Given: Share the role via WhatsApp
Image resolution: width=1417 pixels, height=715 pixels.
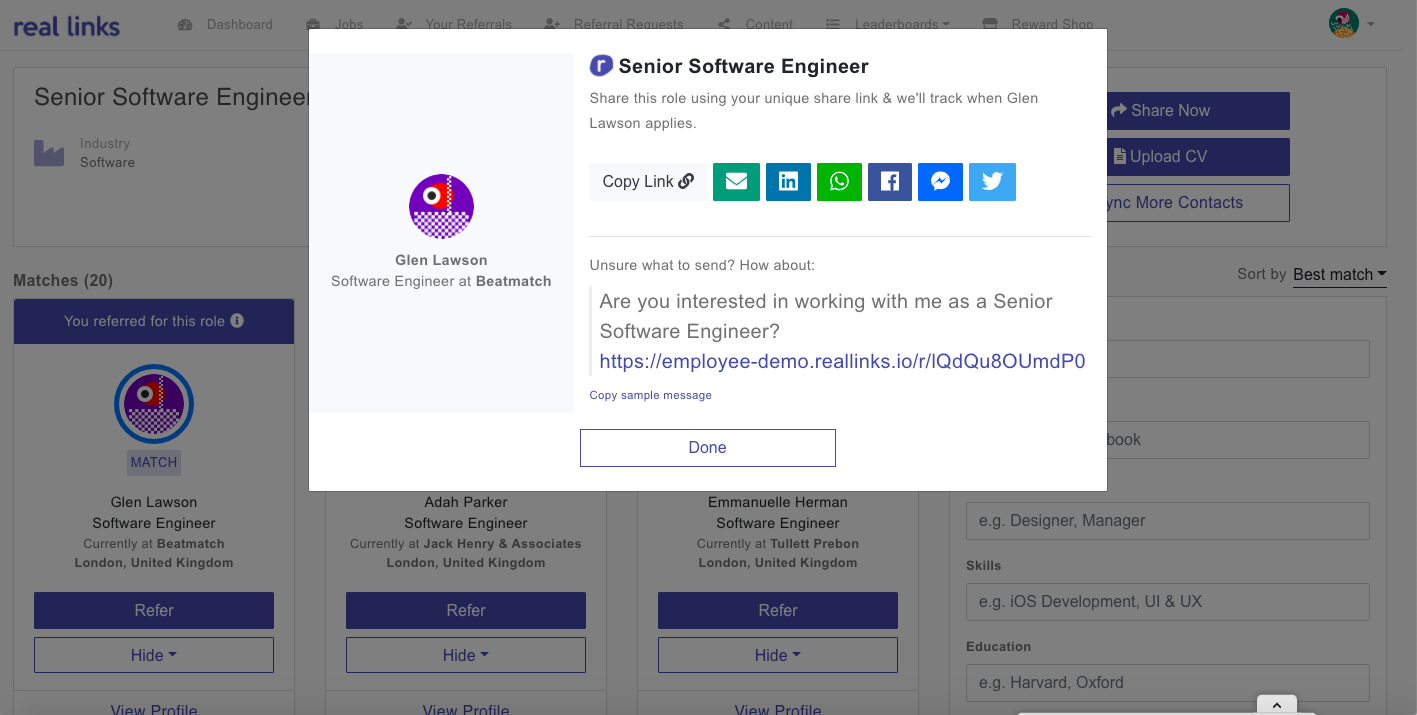Looking at the screenshot, I should tap(839, 182).
